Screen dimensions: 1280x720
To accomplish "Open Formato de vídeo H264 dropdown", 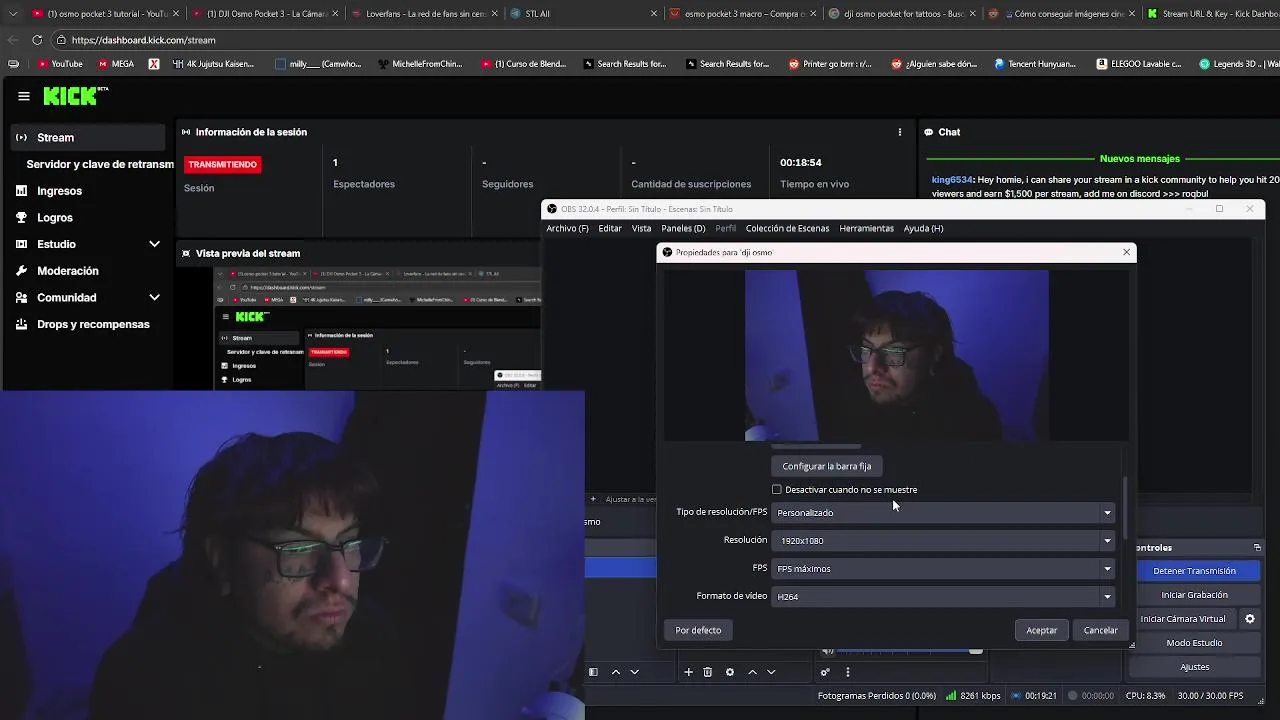I will pyautogui.click(x=943, y=597).
